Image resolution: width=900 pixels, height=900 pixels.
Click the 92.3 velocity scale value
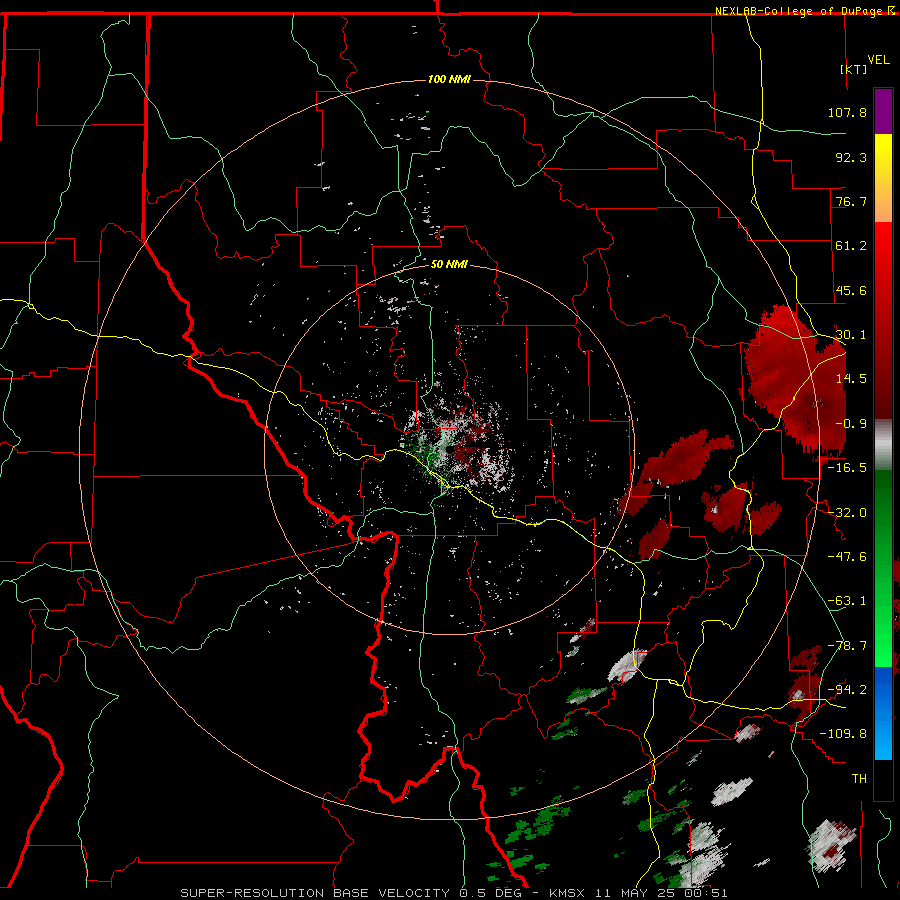[851, 157]
